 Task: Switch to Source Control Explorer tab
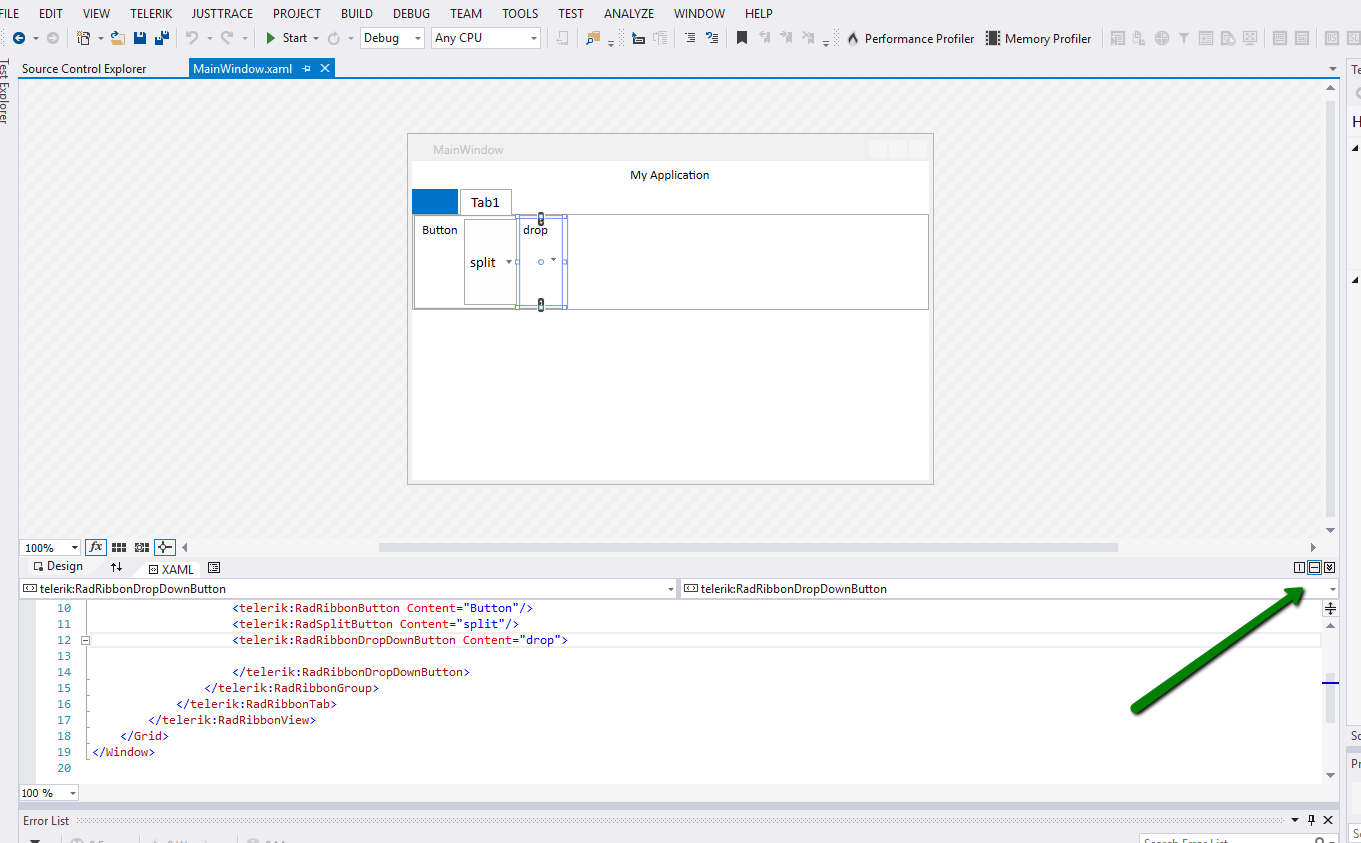point(84,69)
